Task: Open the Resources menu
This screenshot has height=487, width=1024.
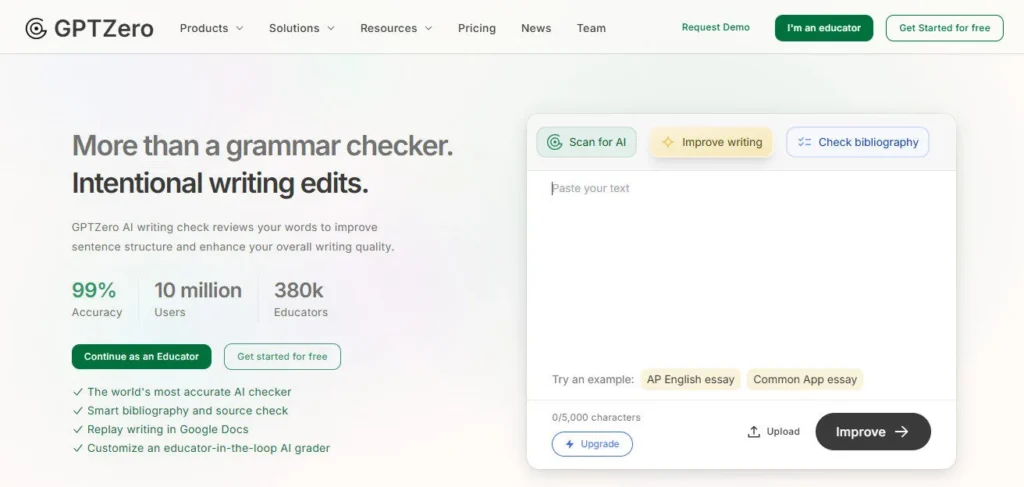Action: tap(396, 28)
